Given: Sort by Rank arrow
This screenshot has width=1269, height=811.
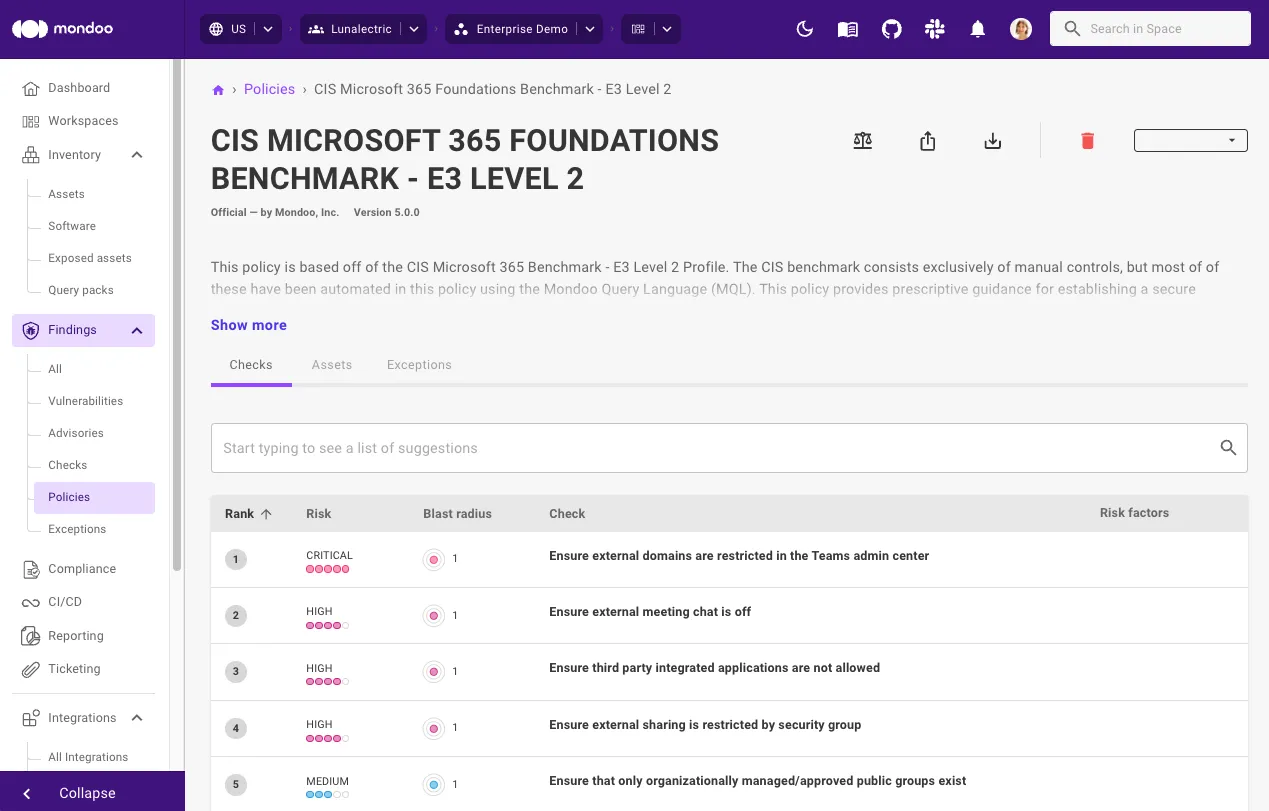Looking at the screenshot, I should (266, 514).
